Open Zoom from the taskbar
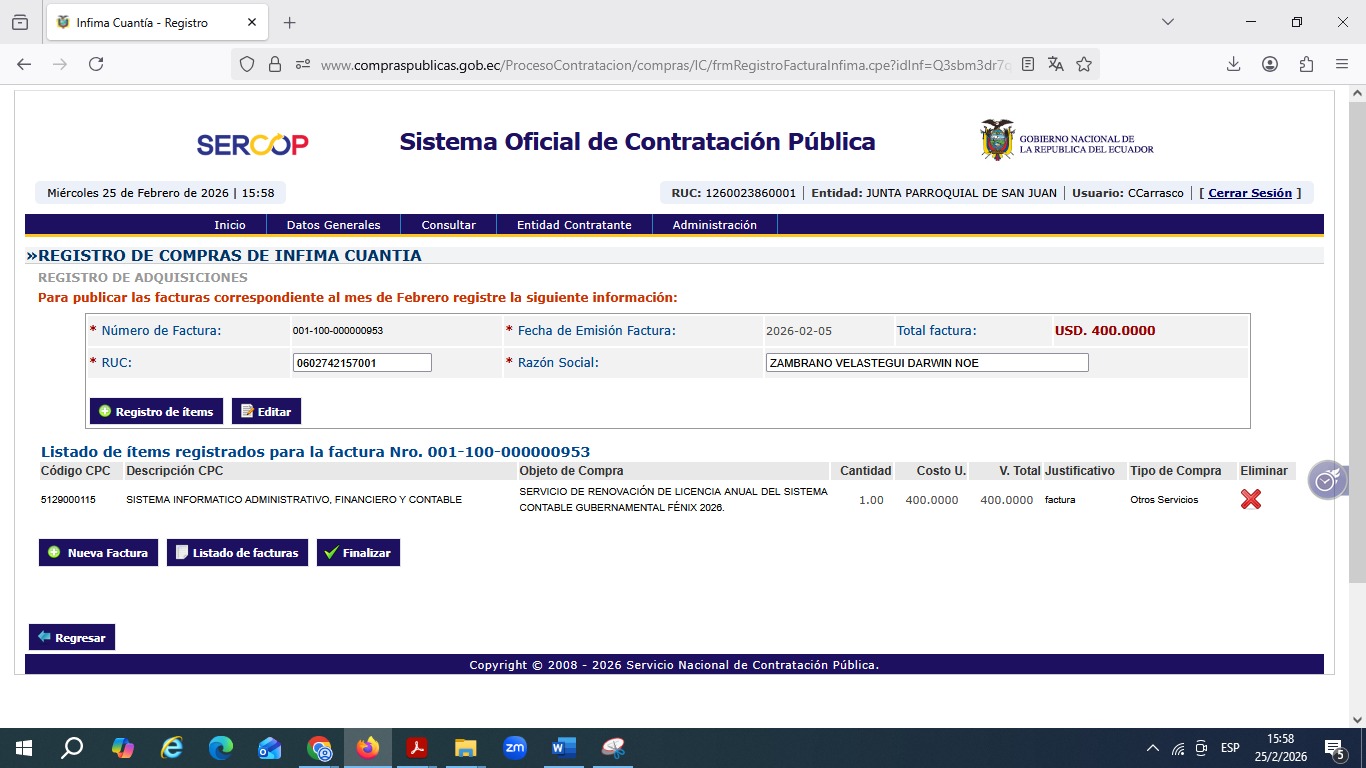 (515, 747)
